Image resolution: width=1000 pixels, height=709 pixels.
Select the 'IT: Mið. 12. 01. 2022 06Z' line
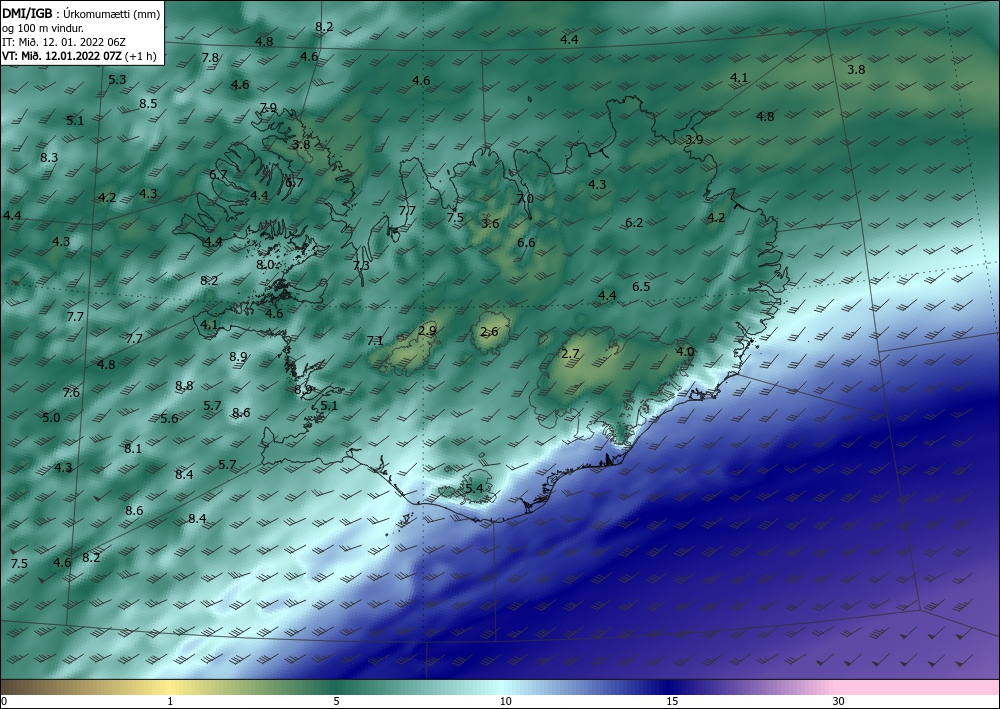pos(64,42)
